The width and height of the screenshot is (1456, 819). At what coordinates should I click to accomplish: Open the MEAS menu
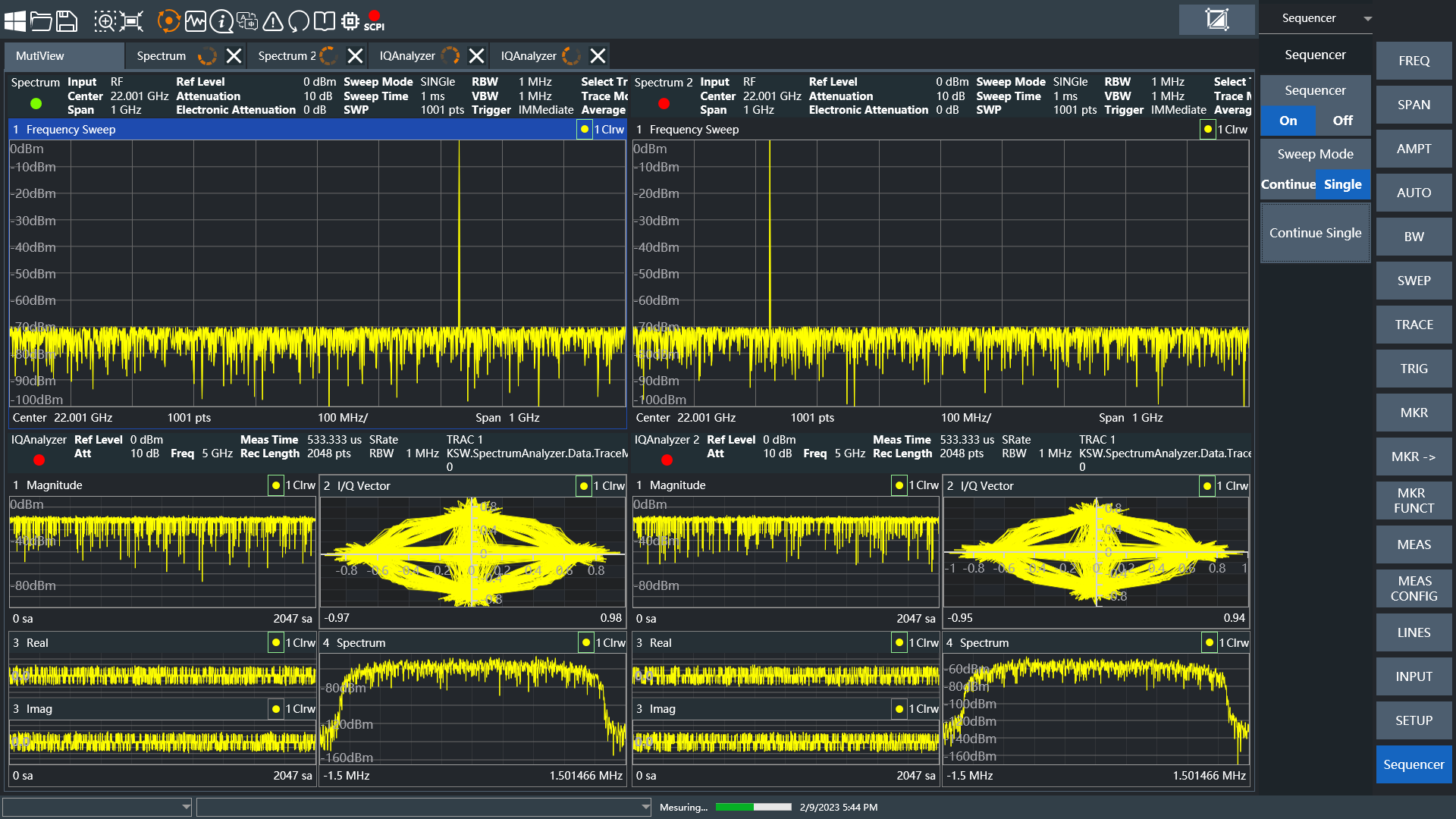pos(1414,544)
